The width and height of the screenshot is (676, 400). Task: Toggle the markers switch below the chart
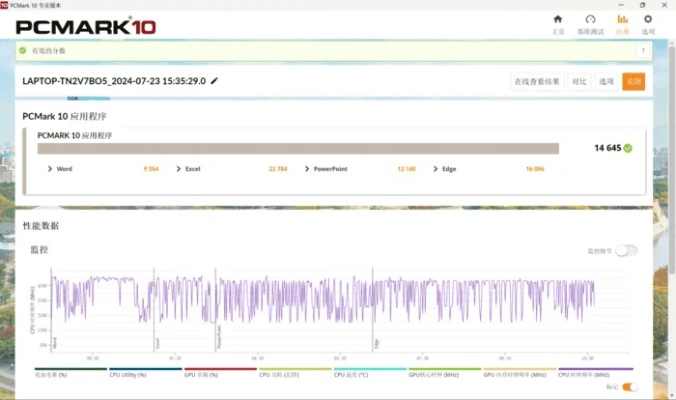[630, 387]
